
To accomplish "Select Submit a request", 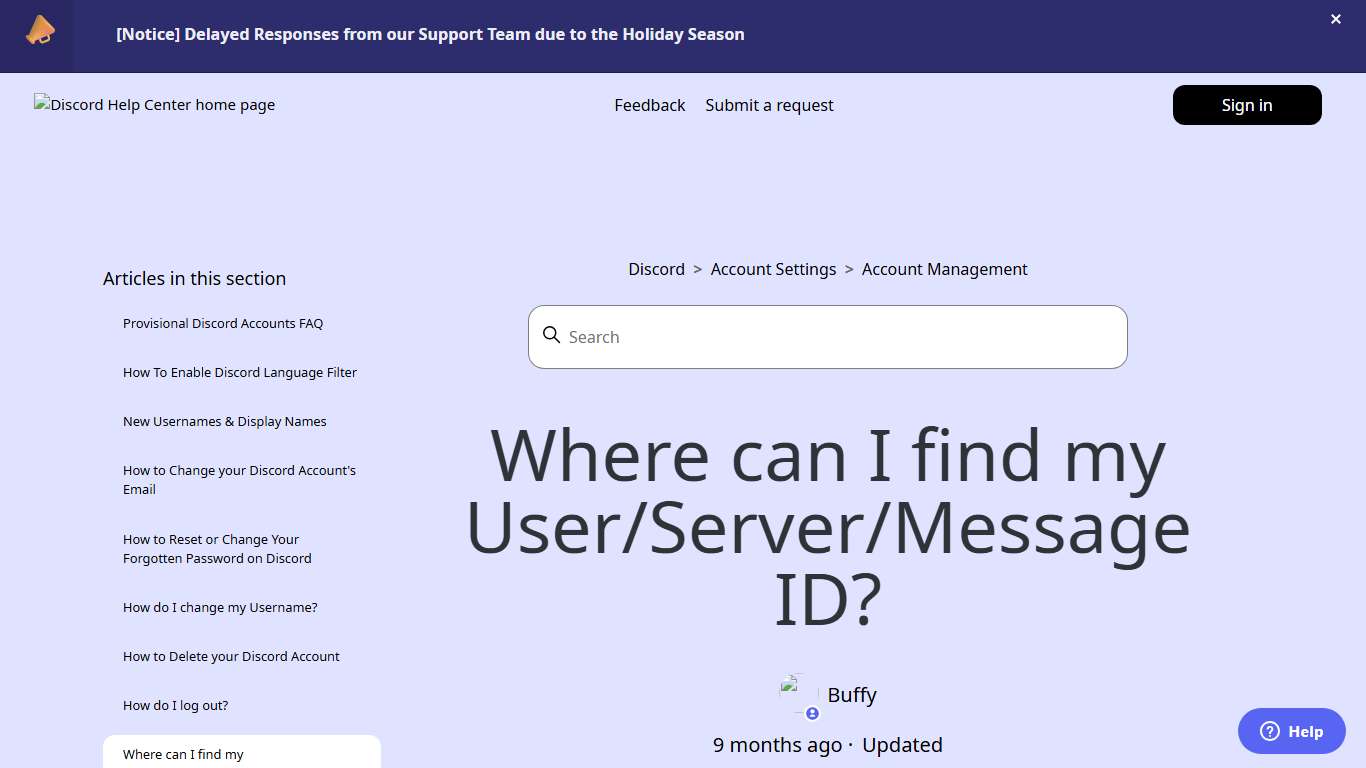I will [x=769, y=105].
